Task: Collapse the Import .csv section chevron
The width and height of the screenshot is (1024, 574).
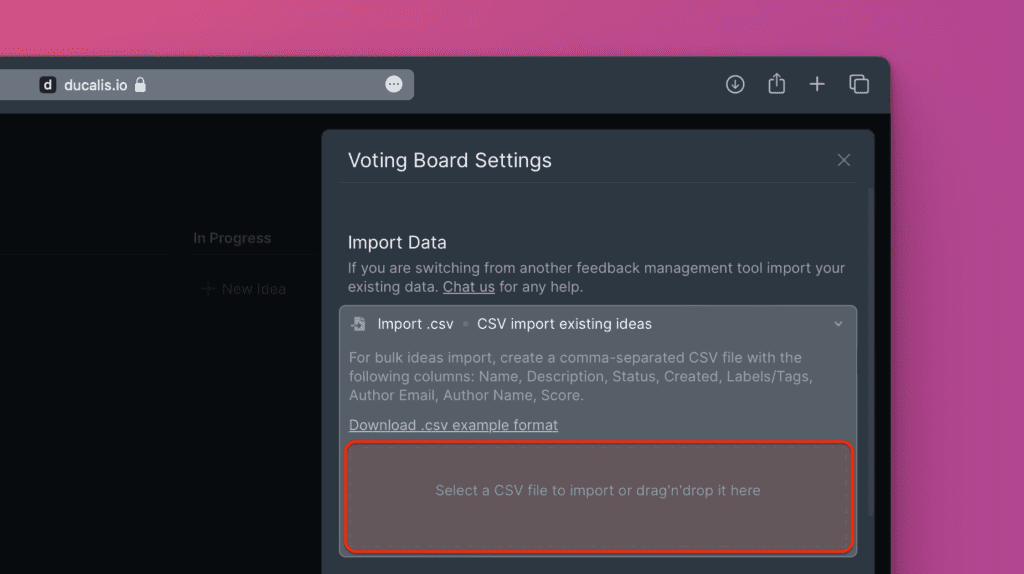Action: pyautogui.click(x=838, y=324)
